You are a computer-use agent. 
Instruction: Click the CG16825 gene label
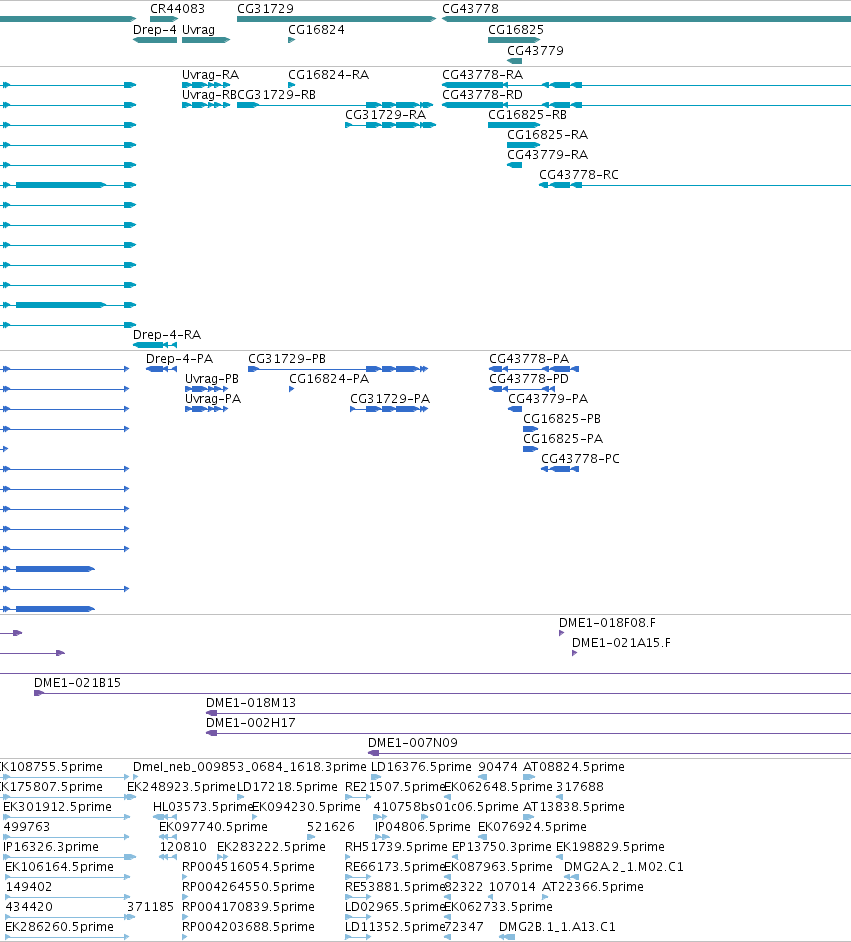point(516,30)
